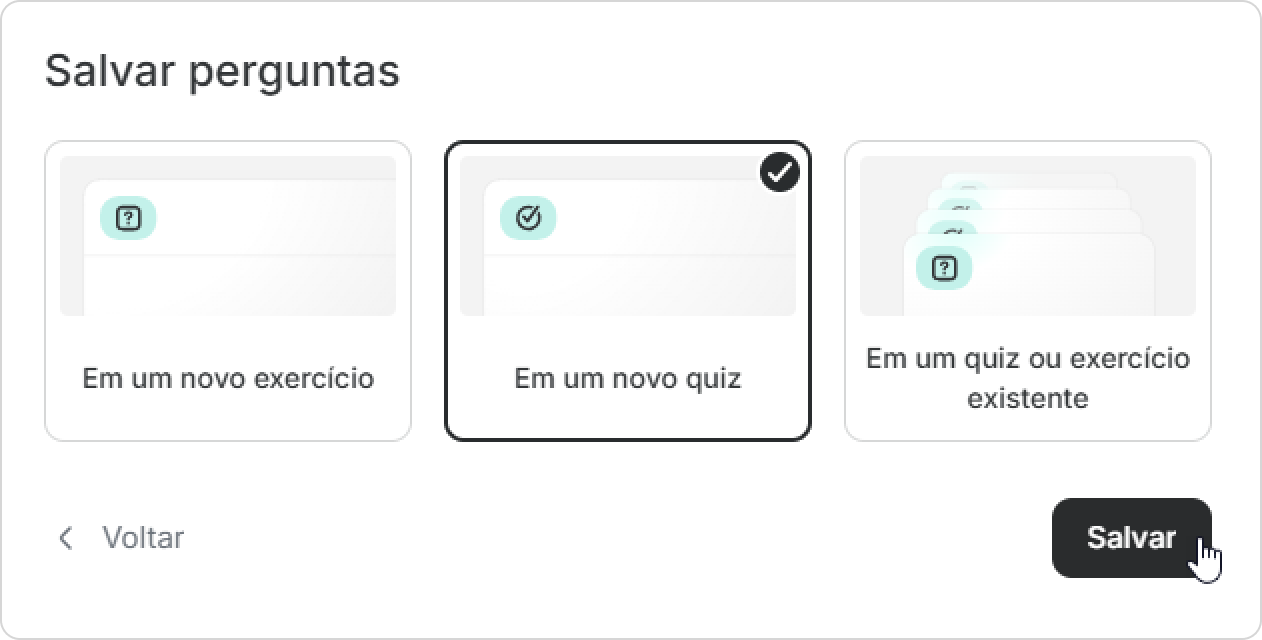Click the back chevron arrow beside Voltar
The width and height of the screenshot is (1262, 640).
coord(66,538)
